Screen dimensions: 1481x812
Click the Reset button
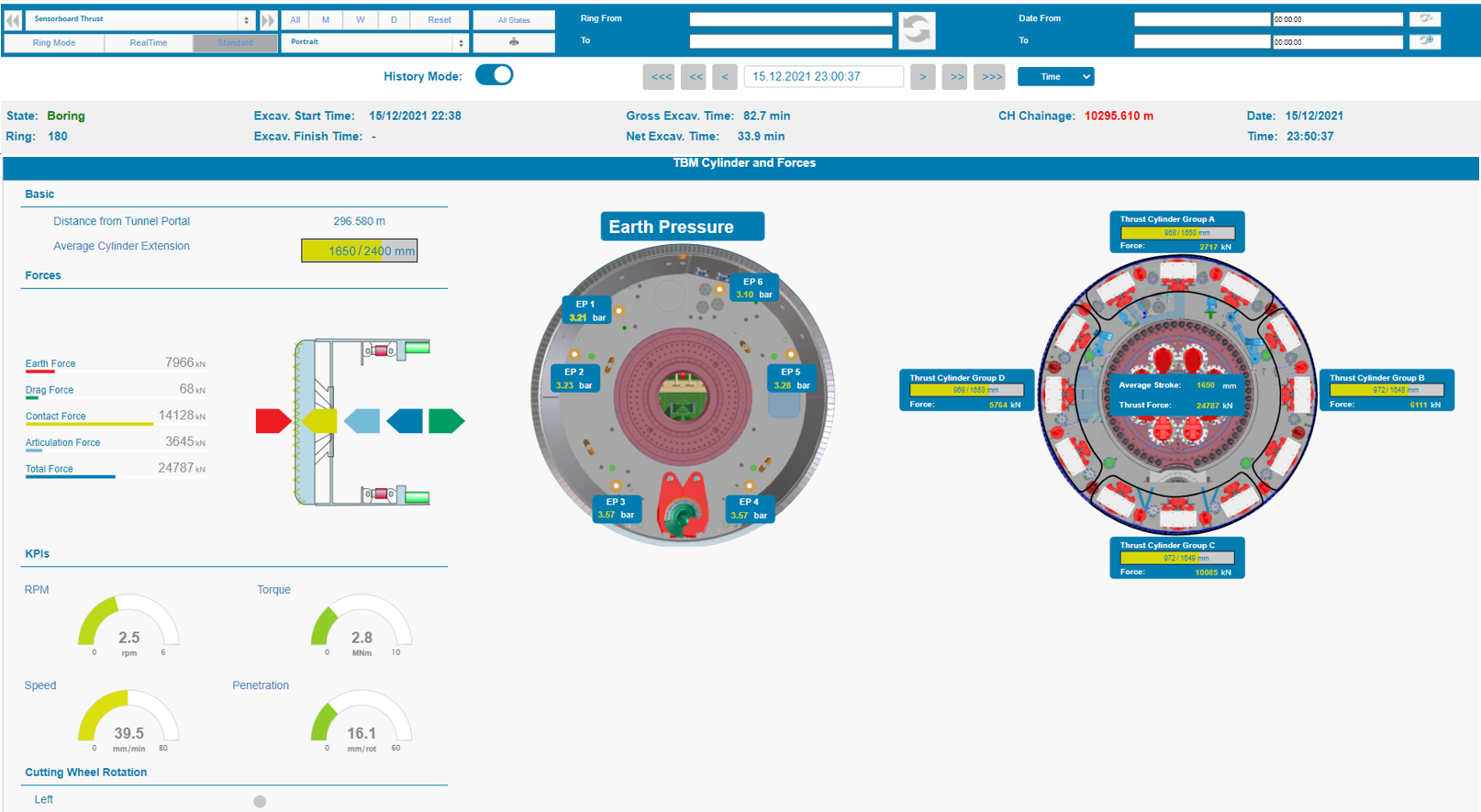coord(439,19)
